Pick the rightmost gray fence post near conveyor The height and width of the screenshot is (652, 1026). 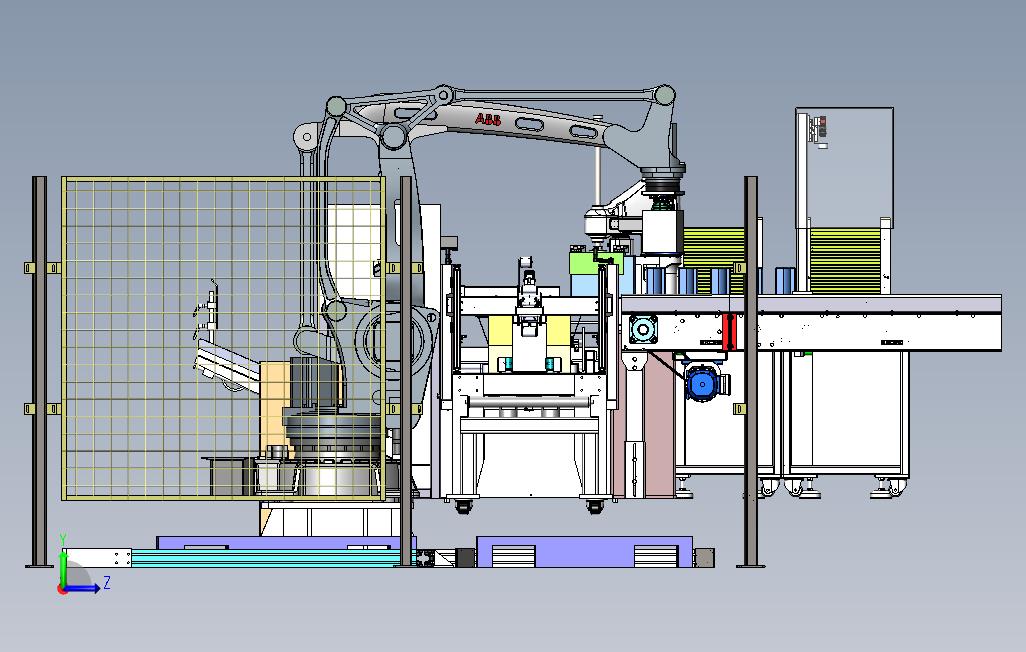pyautogui.click(x=751, y=372)
